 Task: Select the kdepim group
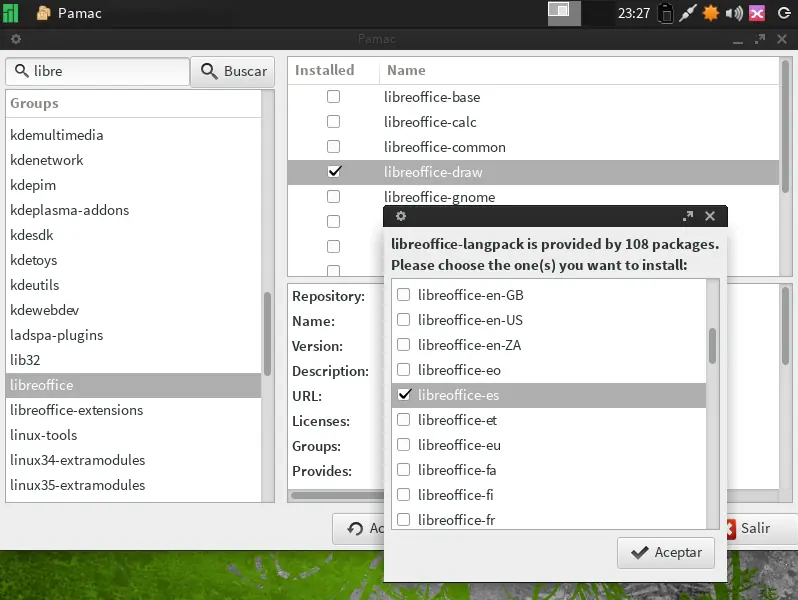(133, 185)
